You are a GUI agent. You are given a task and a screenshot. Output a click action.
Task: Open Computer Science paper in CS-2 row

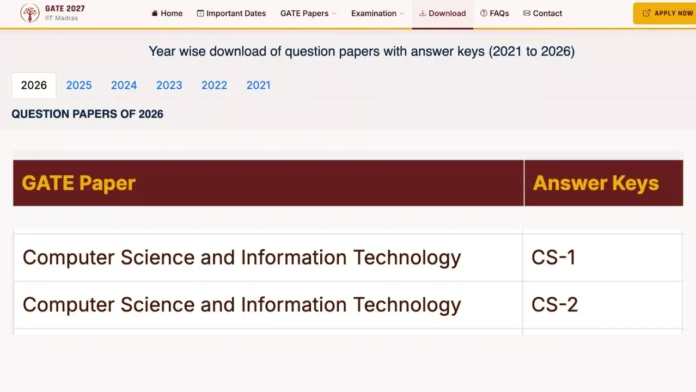tap(242, 305)
